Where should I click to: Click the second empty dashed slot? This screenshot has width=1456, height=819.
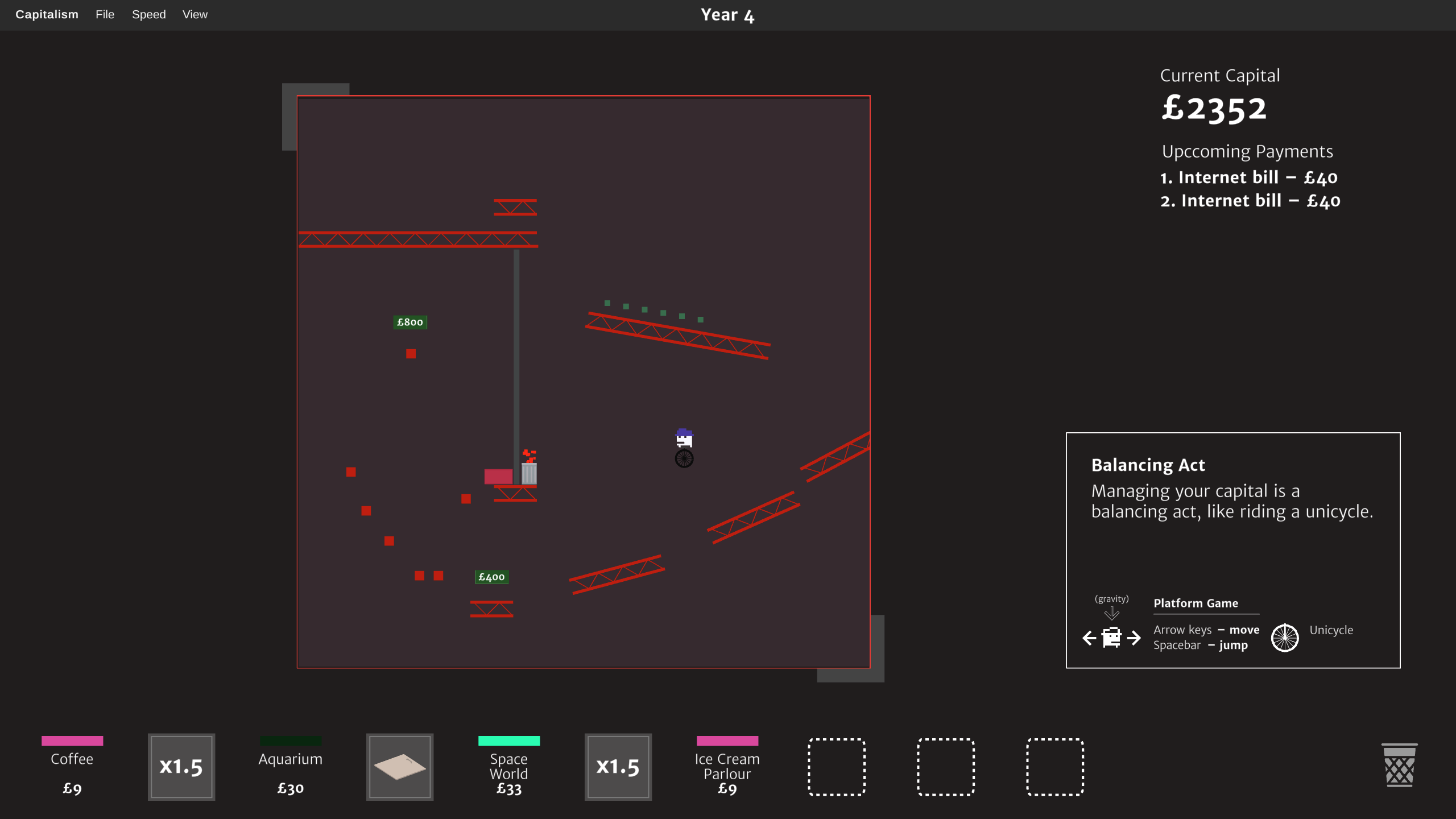[946, 767]
